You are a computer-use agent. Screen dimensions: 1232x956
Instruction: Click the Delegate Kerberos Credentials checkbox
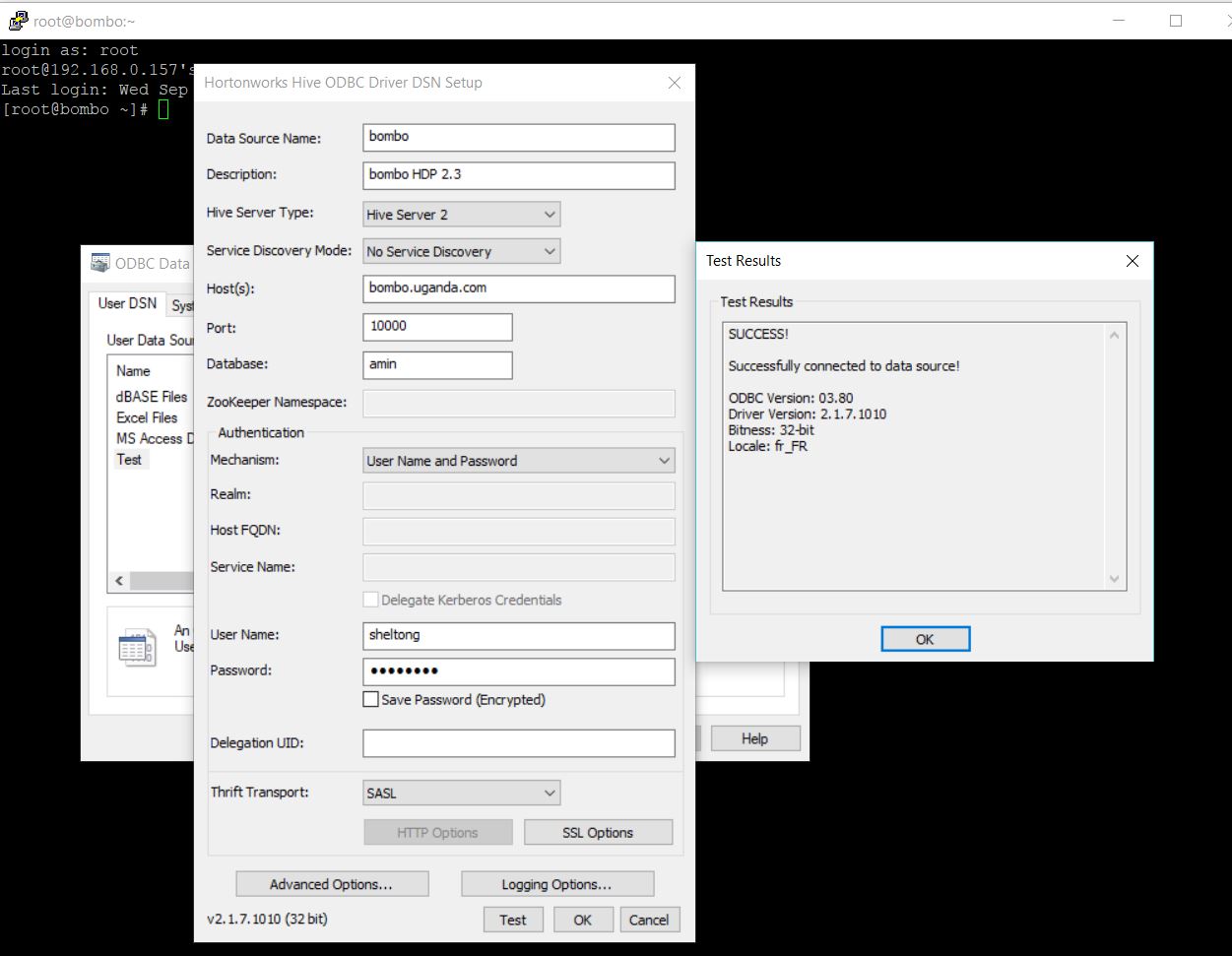click(370, 599)
